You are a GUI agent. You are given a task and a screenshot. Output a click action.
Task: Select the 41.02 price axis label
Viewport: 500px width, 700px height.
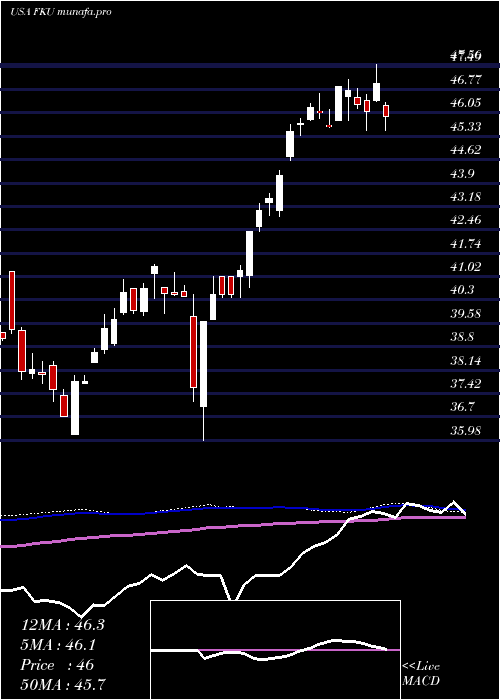coord(466,267)
